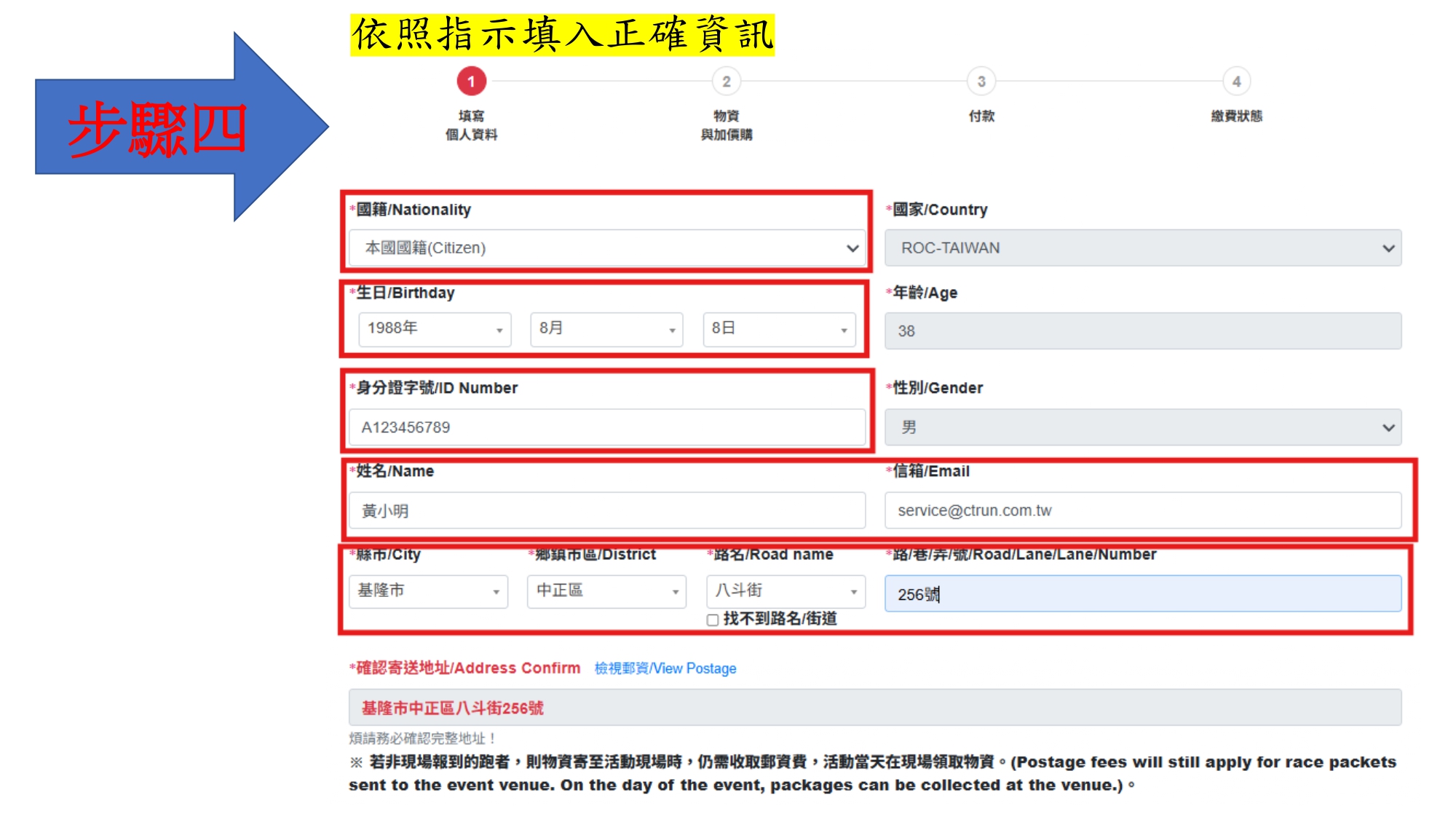Open the District dropdown showing 中正區
The height and width of the screenshot is (819, 1456).
point(606,591)
